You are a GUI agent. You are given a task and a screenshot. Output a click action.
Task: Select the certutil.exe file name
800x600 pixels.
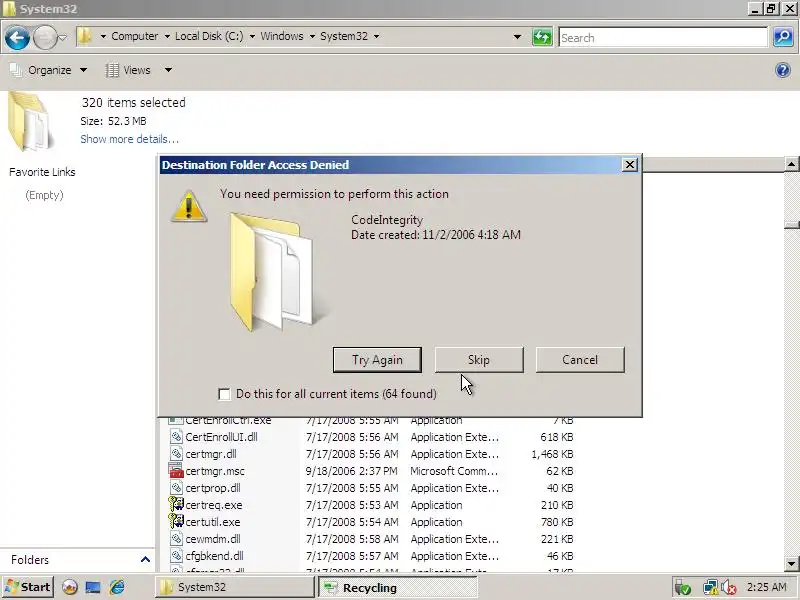pyautogui.click(x=213, y=522)
